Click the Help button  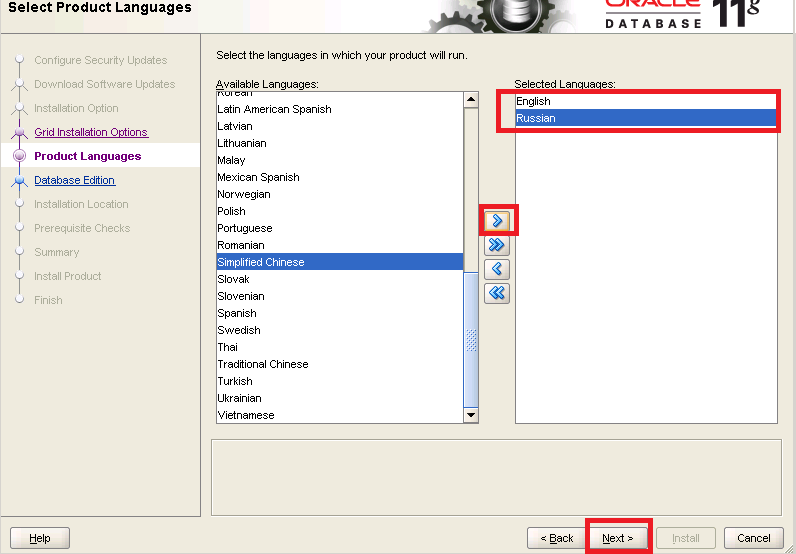pos(40,538)
